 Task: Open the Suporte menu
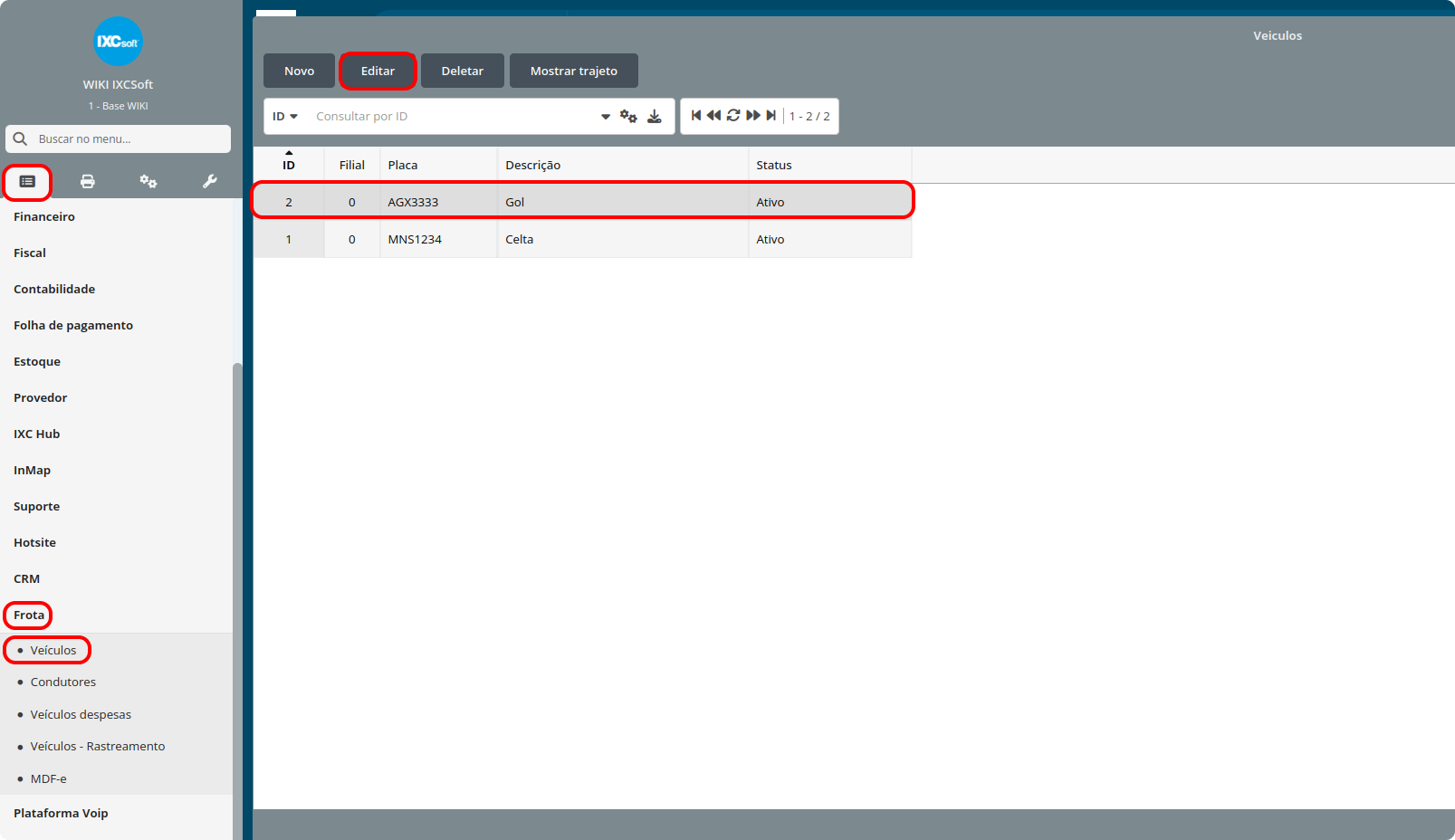37,506
